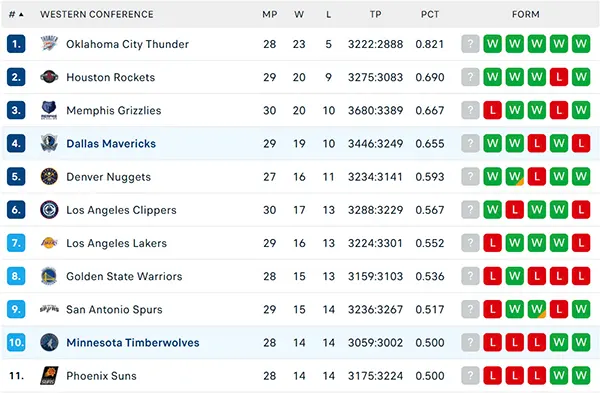Screen dimensions: 600x393
Task: Sort table by W column header
Action: point(299,15)
